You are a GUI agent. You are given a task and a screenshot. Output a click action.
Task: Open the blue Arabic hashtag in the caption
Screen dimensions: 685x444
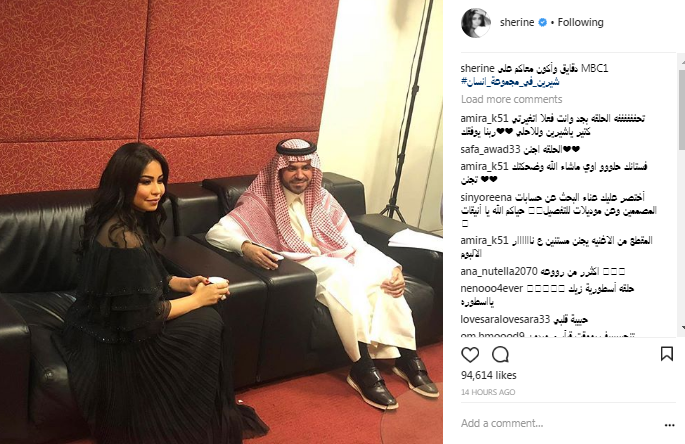click(510, 82)
